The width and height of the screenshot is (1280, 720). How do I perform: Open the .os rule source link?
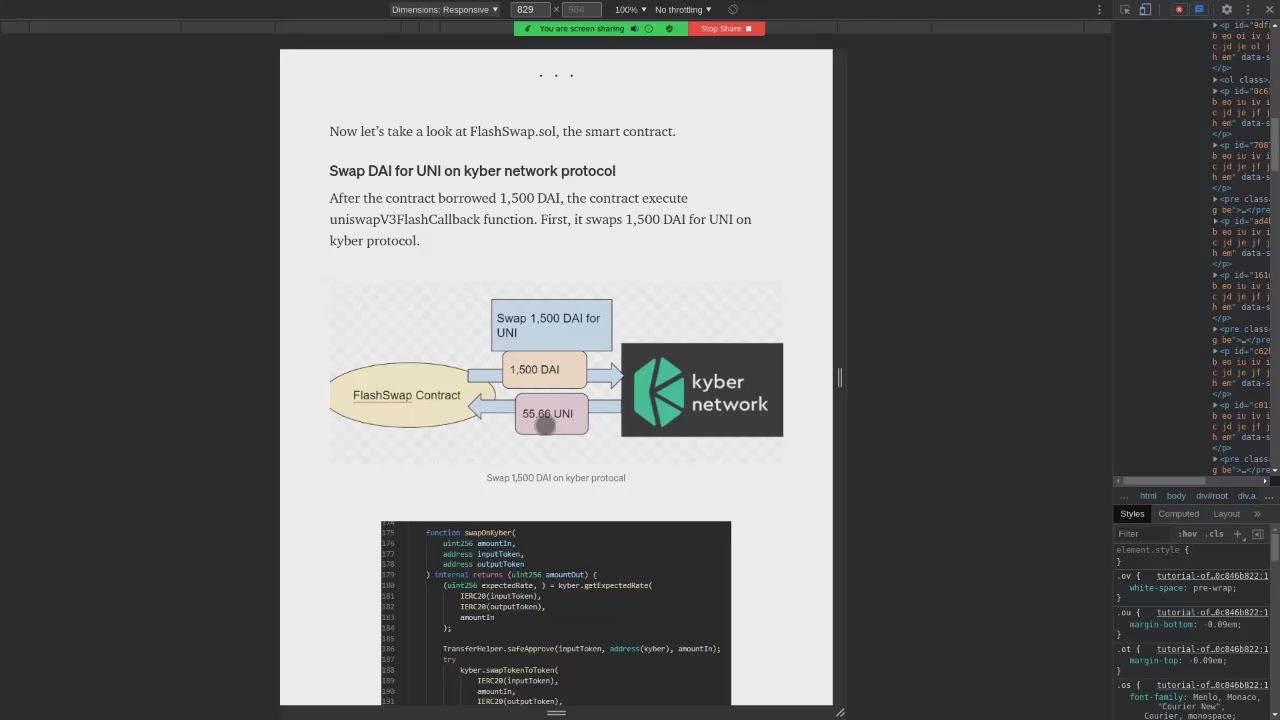[1212, 685]
